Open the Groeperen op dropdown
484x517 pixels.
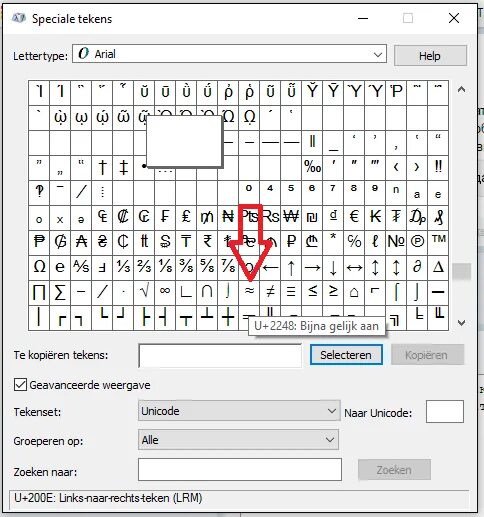click(238, 440)
